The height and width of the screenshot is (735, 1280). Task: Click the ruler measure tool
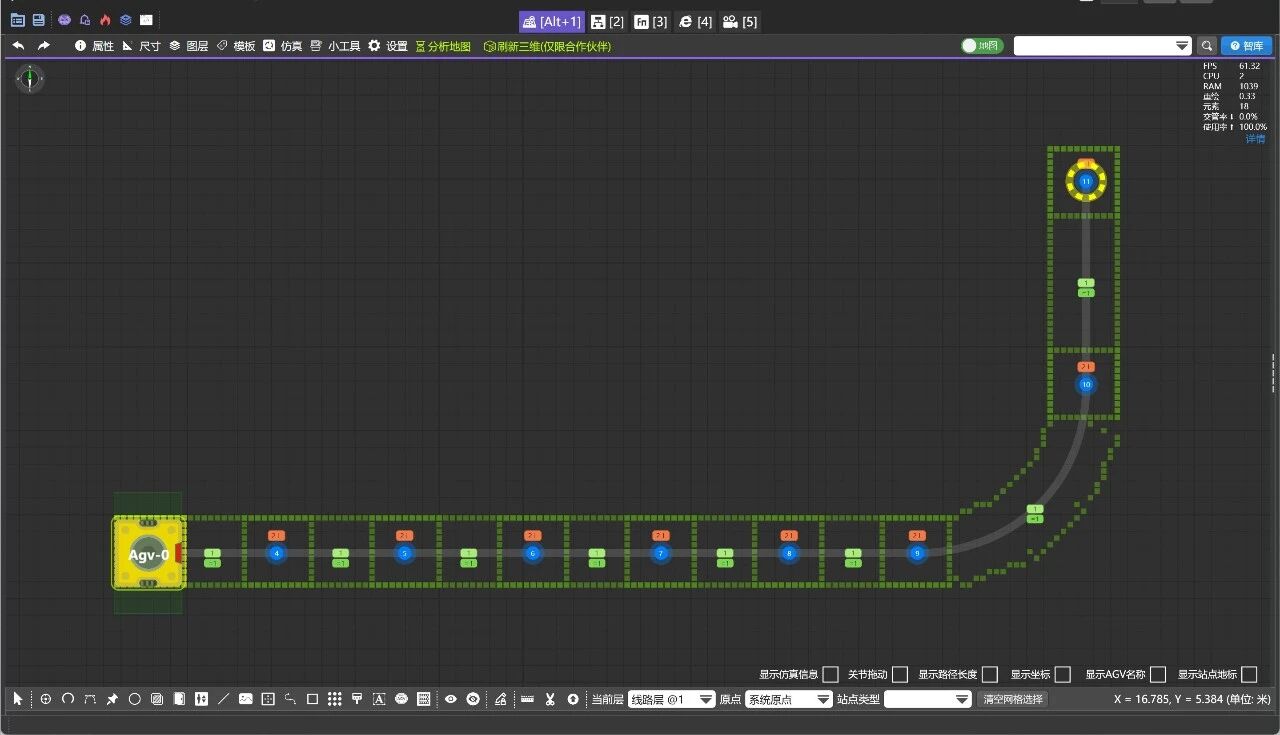pyautogui.click(x=527, y=699)
